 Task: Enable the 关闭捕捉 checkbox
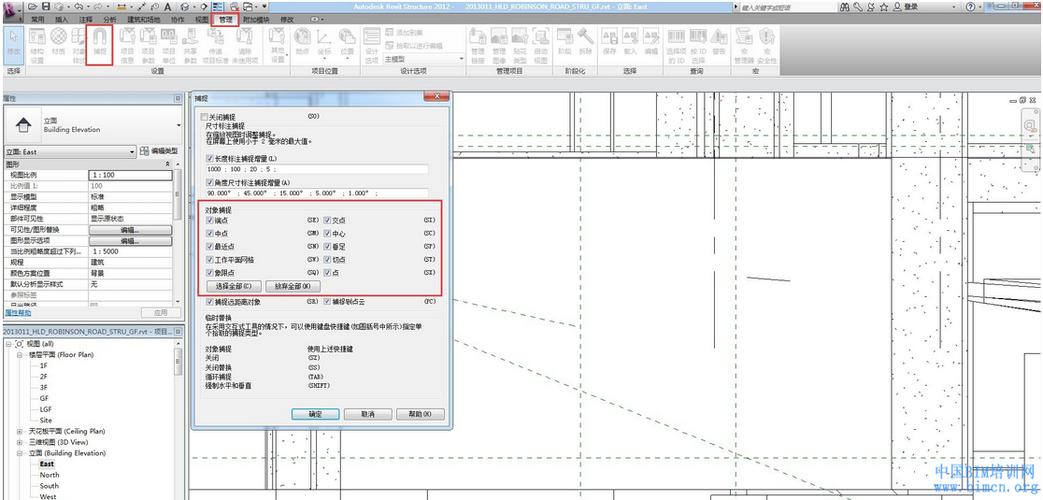[x=206, y=117]
